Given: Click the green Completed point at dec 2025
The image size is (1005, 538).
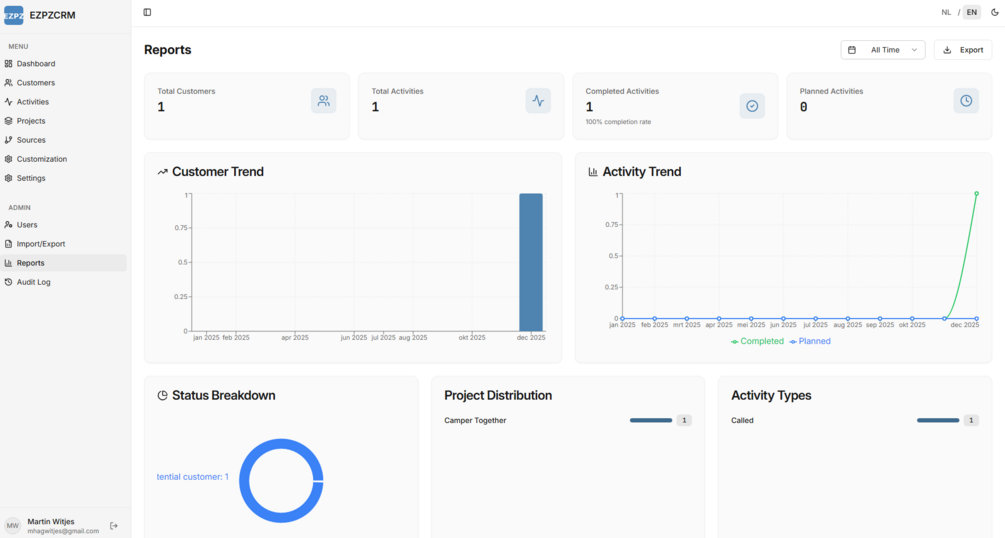Looking at the screenshot, I should pyautogui.click(x=976, y=194).
